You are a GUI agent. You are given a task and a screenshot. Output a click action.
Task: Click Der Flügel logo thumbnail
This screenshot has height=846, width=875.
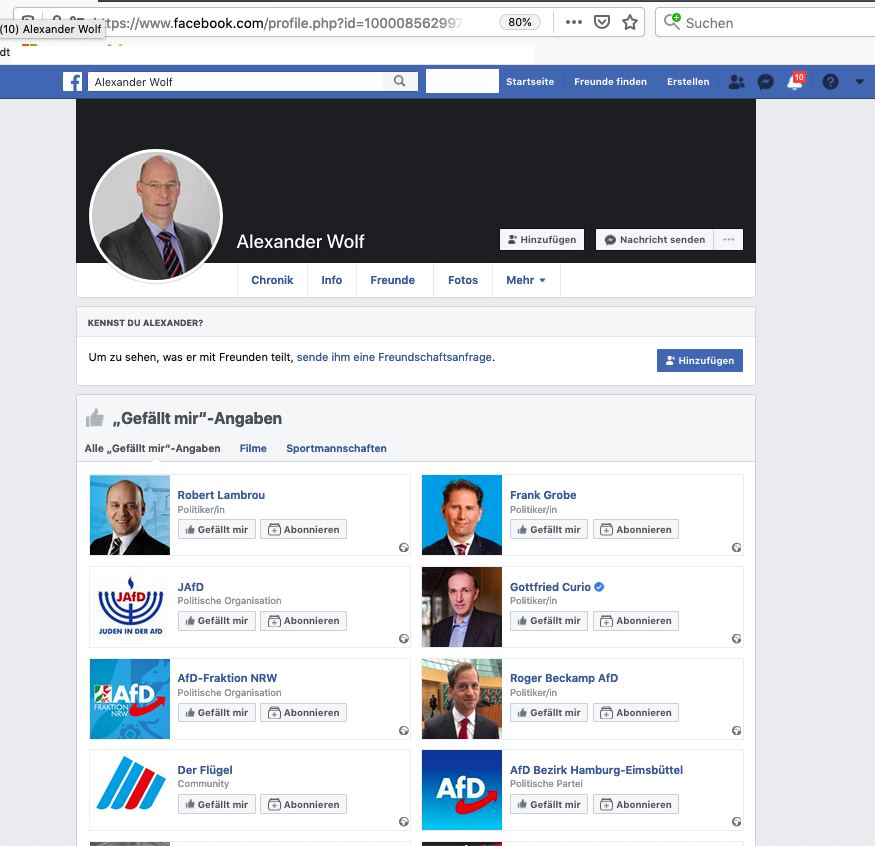tap(129, 790)
